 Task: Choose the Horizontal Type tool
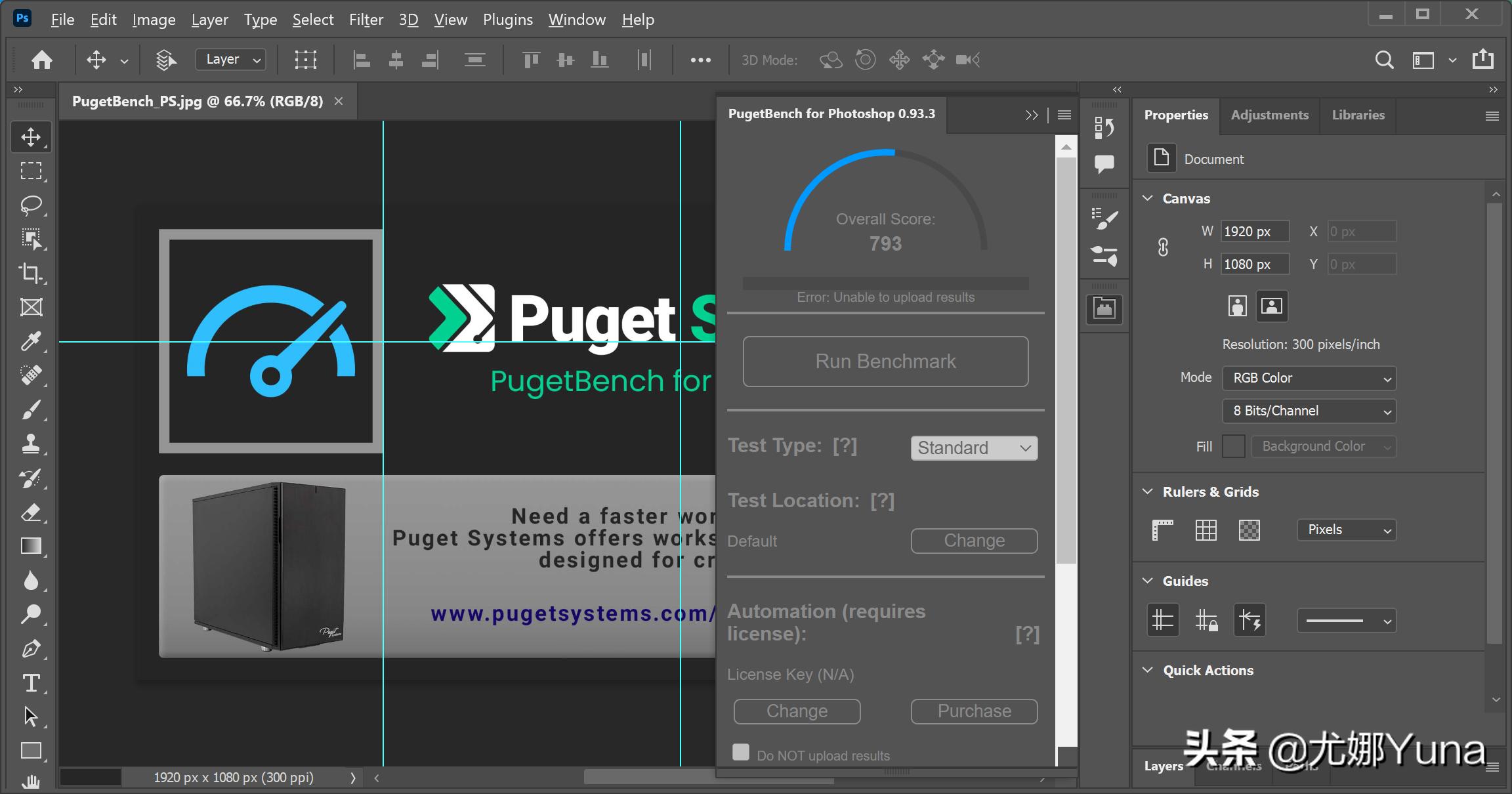coord(31,683)
